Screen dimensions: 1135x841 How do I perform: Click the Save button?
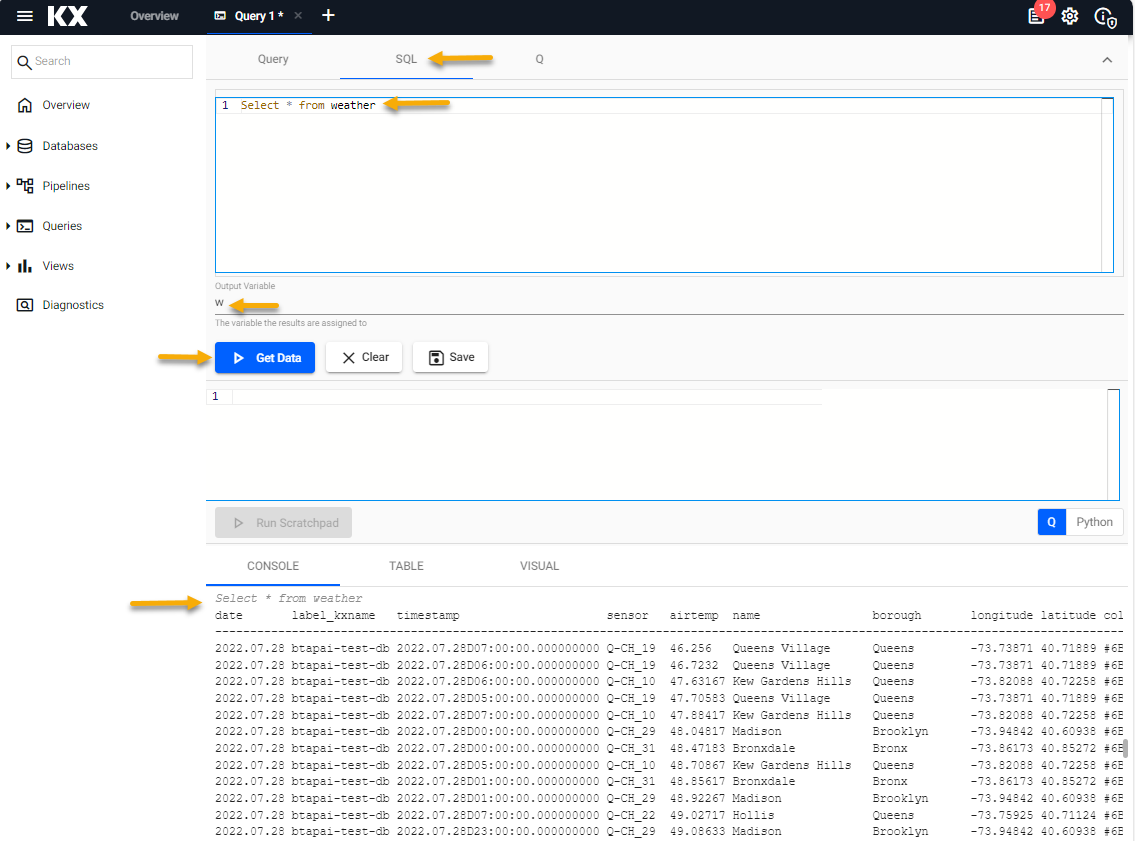click(x=450, y=358)
